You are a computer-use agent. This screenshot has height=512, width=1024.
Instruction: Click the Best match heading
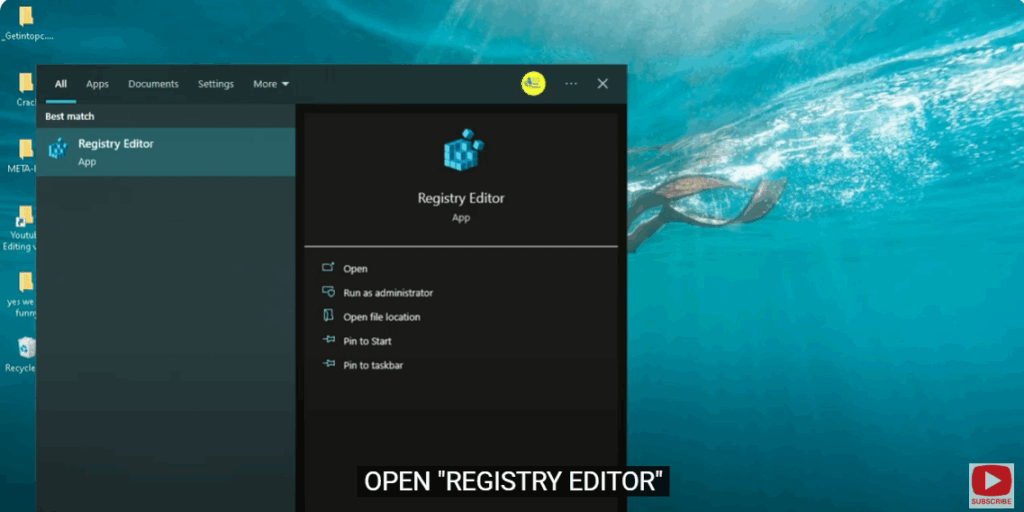69,117
